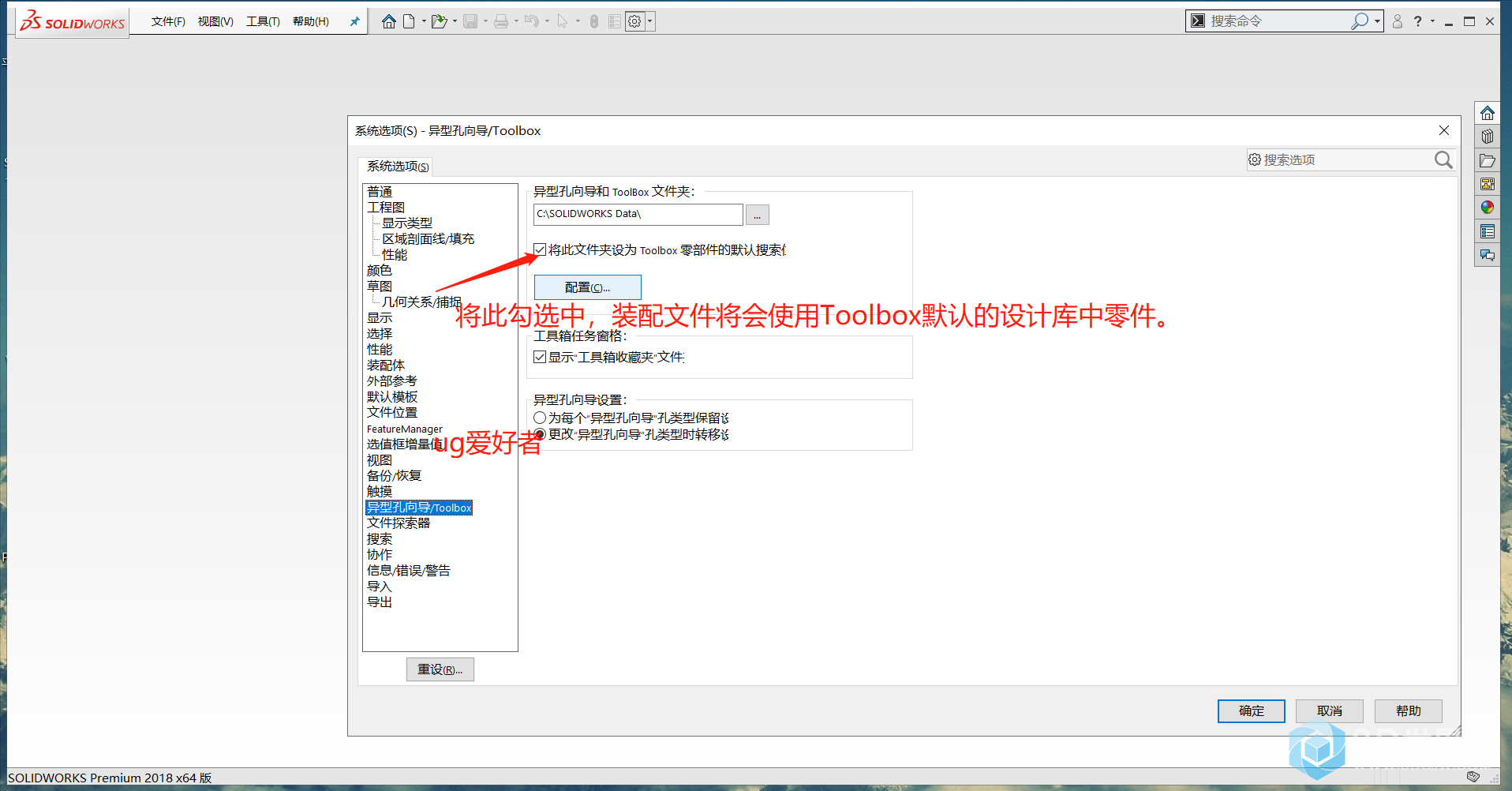
Task: Expand the Print dropdown arrow
Action: pos(516,21)
